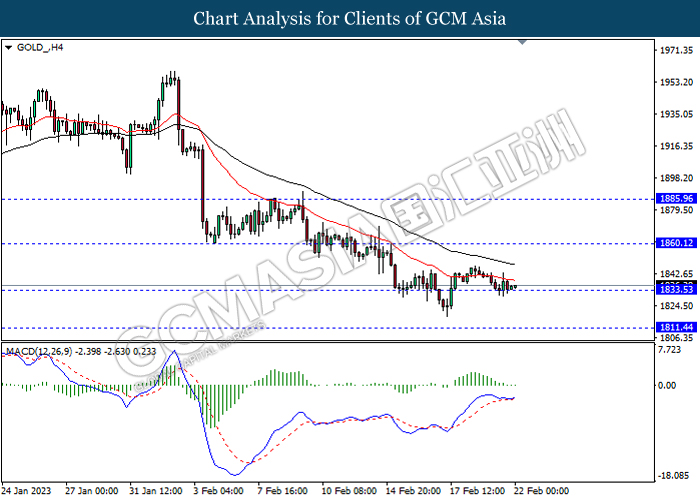Click the 1916.35 price axis value
The width and height of the screenshot is (700, 500).
coord(676,146)
